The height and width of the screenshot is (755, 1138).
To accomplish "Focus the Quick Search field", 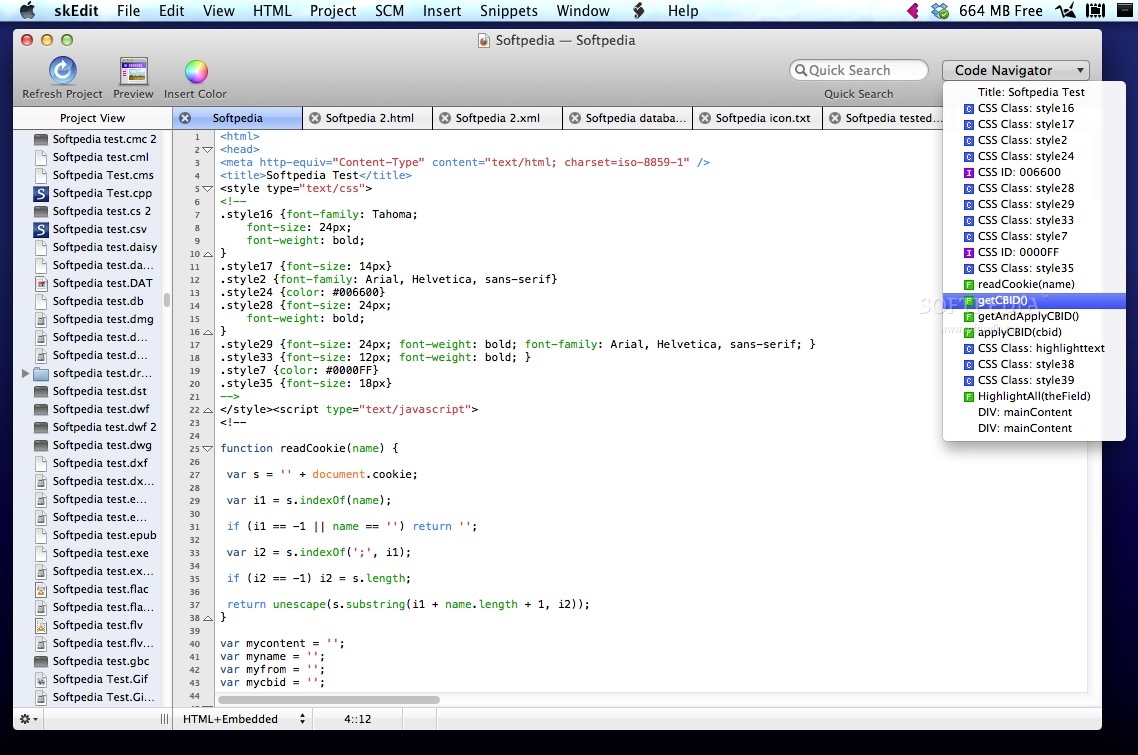I will click(859, 70).
